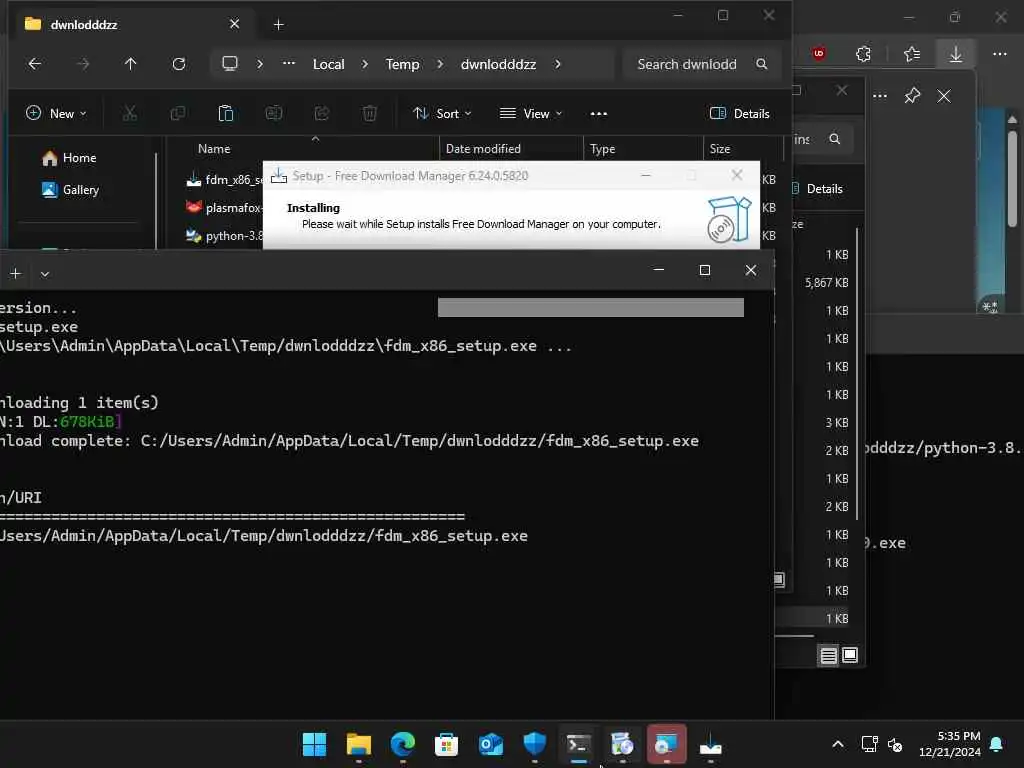Open Home in navigation pane
The height and width of the screenshot is (768, 1024).
(x=69, y=158)
